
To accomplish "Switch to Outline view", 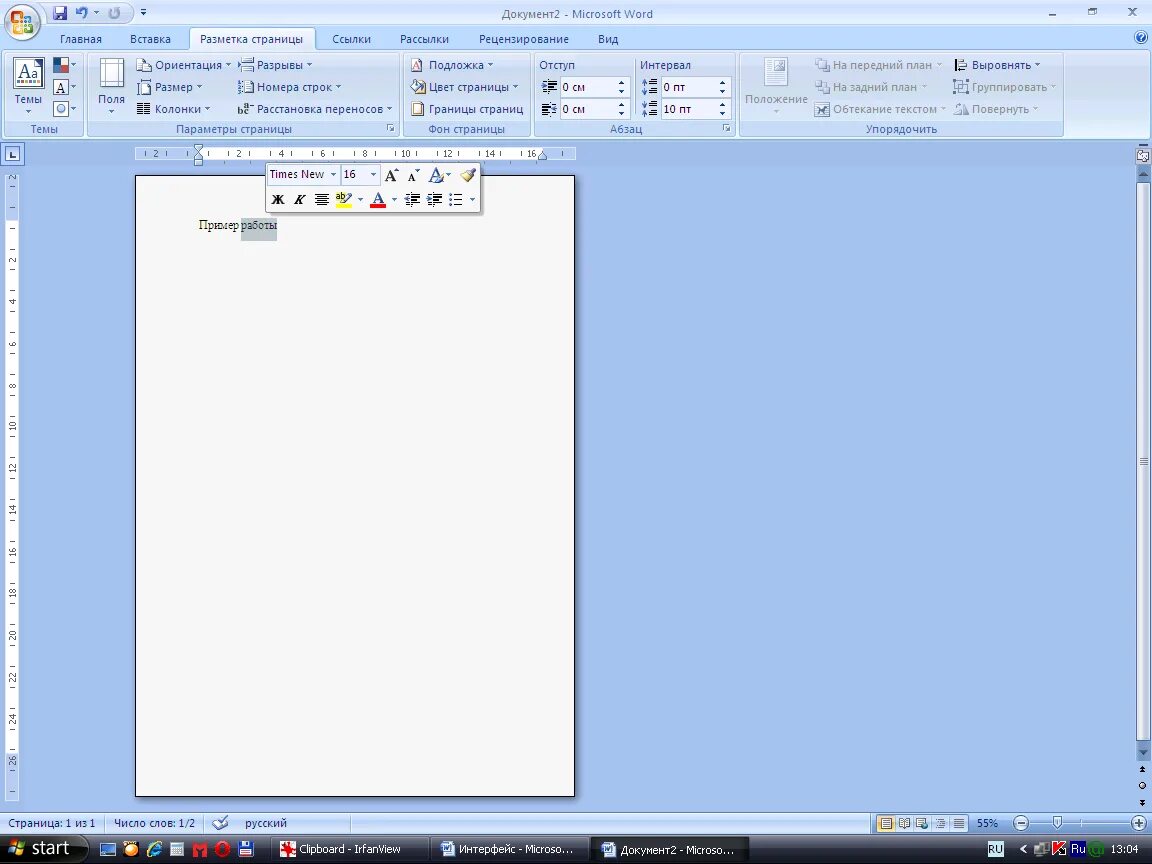I will (940, 824).
